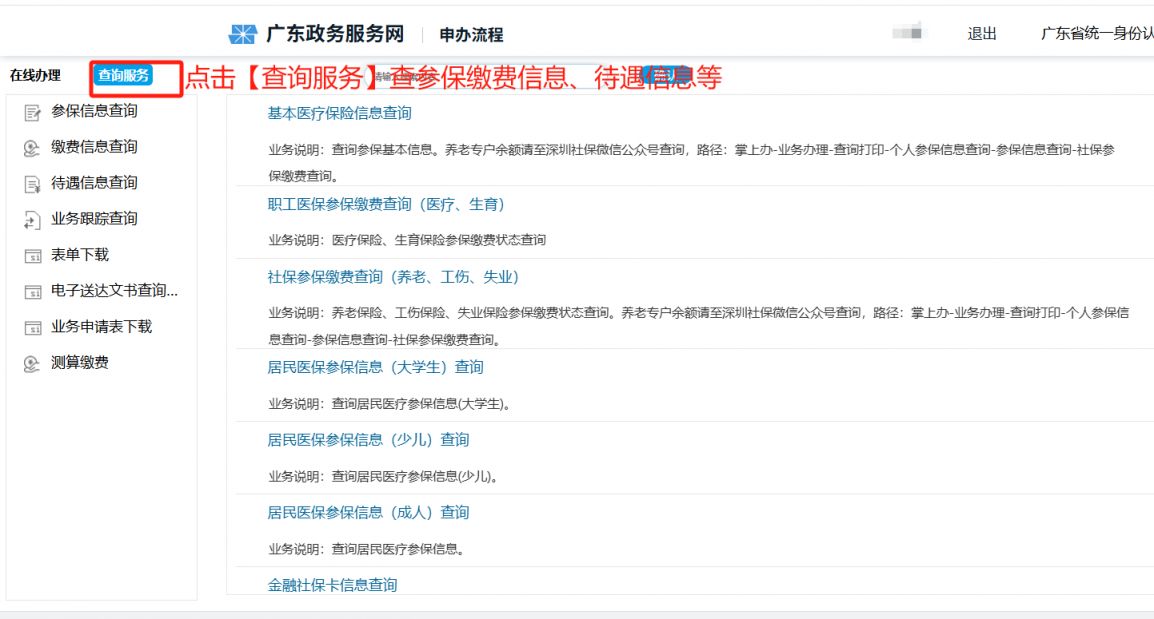This screenshot has height=619, width=1154.
Task: Open 居民医保参保信息（大学生）查询 link
Action: pyautogui.click(x=375, y=367)
